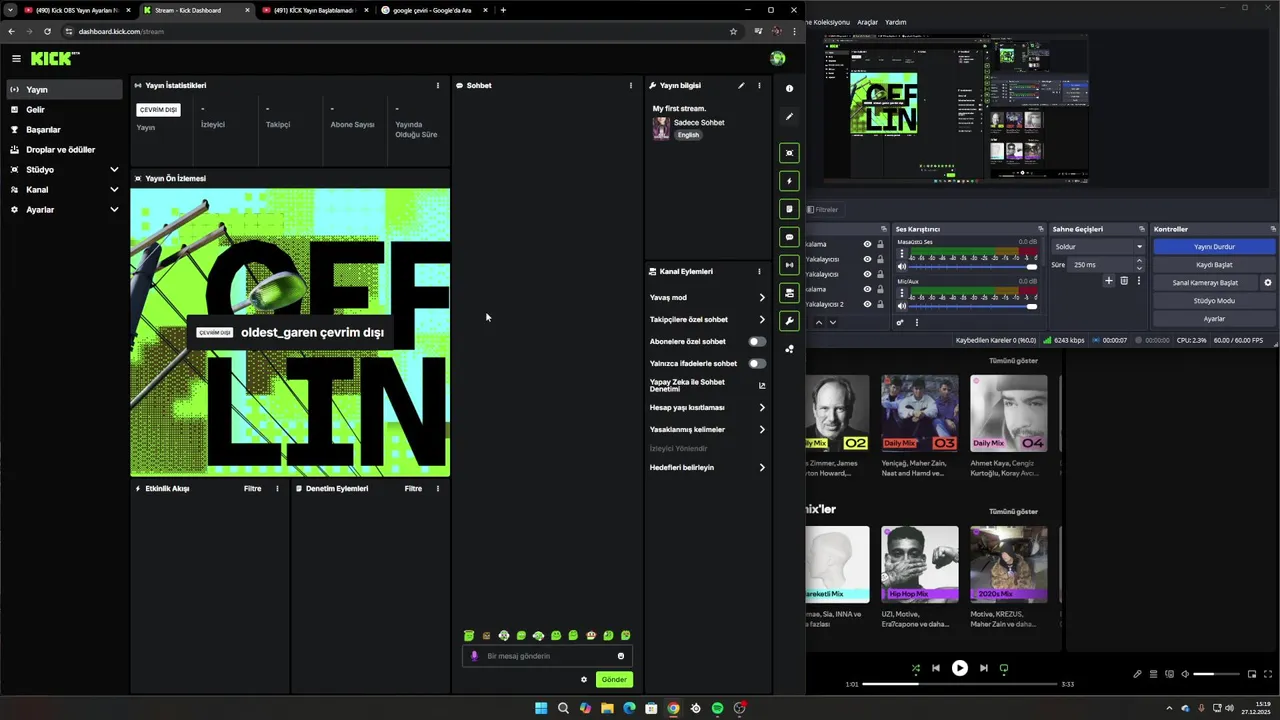Image resolution: width=1280 pixels, height=720 pixels.
Task: Open the OBS virtual camera gear settings
Action: coord(1268,283)
